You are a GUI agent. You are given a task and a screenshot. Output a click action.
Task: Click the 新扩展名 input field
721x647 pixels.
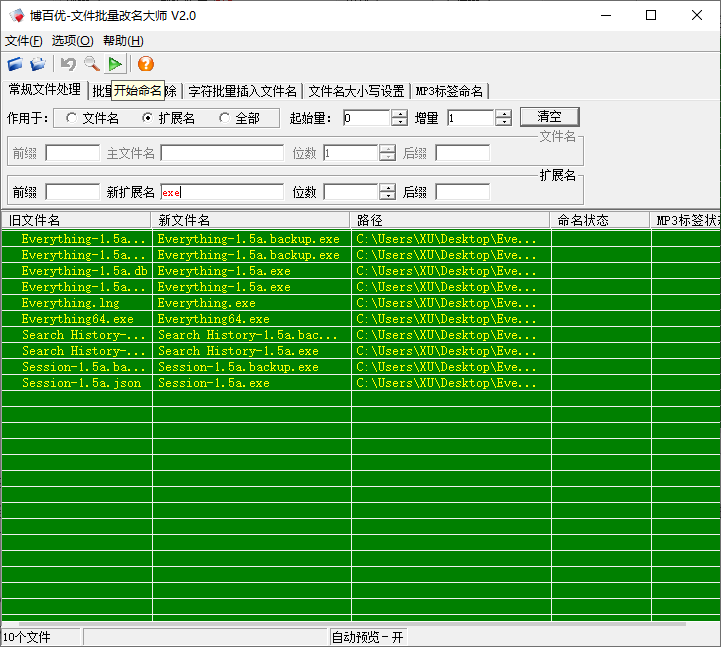point(222,192)
